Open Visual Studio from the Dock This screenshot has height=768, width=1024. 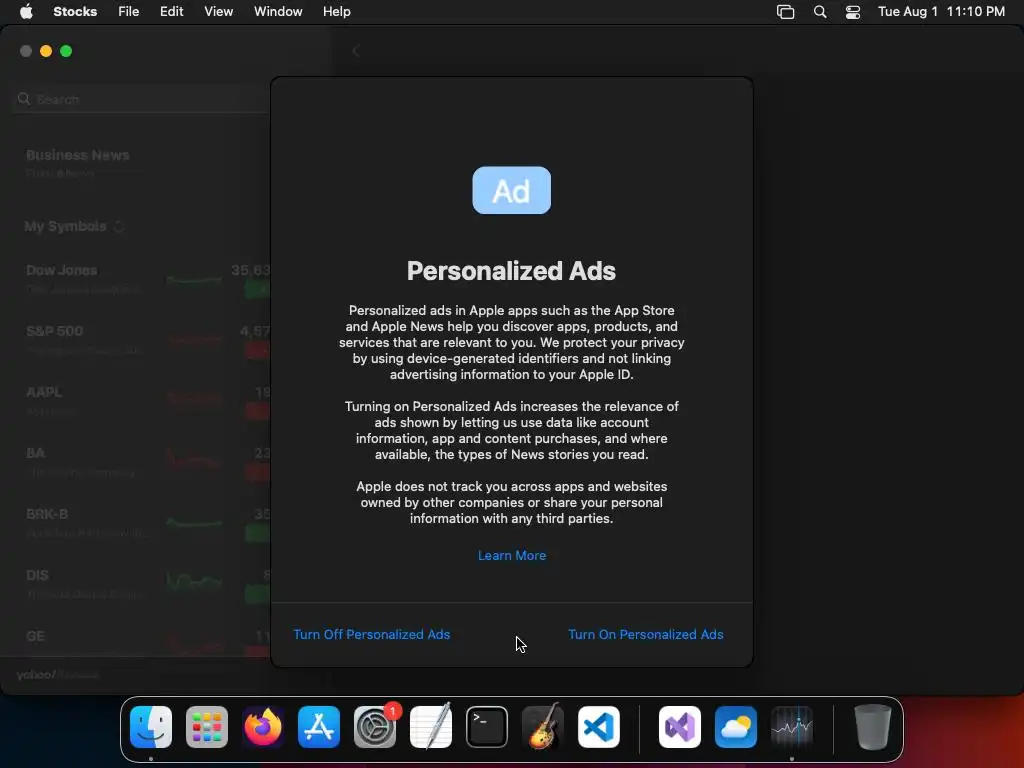[680, 727]
